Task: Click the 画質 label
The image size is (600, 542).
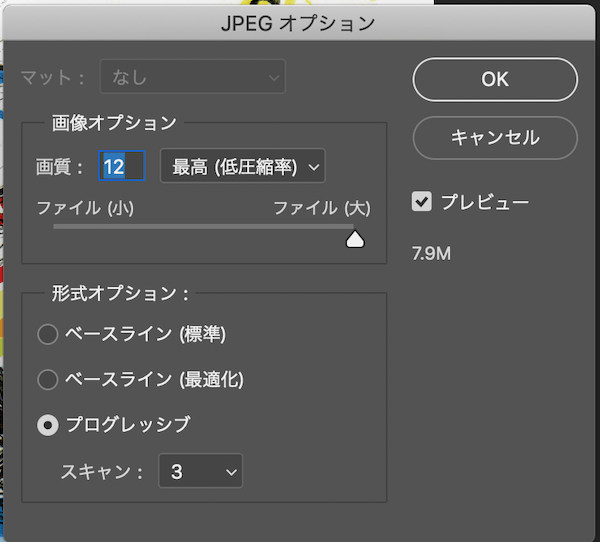Action: tap(59, 167)
